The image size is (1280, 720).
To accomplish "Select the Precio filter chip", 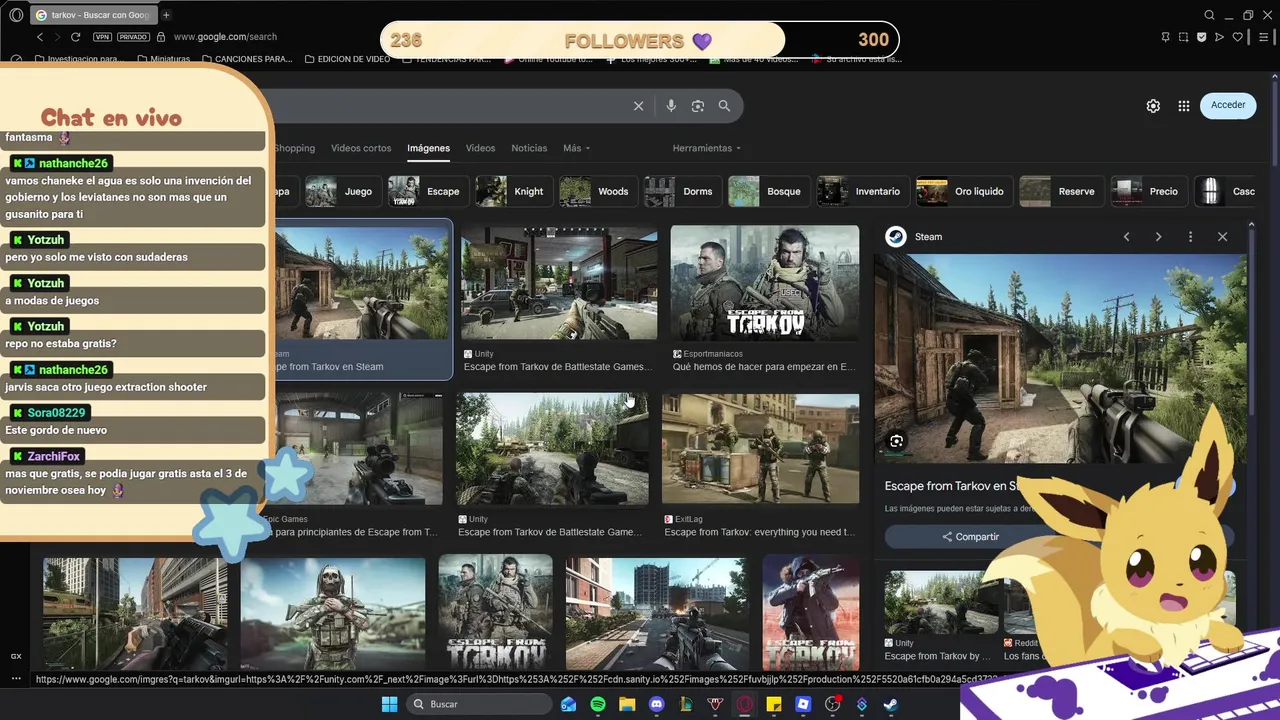I will click(1147, 191).
